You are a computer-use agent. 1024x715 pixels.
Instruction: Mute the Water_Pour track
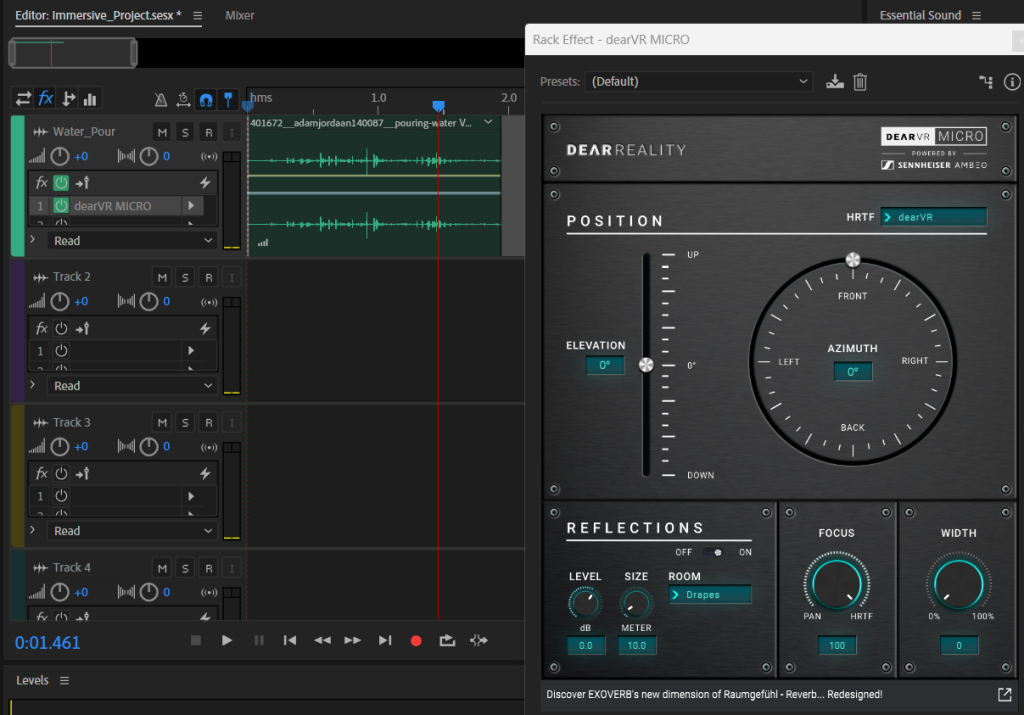point(162,133)
